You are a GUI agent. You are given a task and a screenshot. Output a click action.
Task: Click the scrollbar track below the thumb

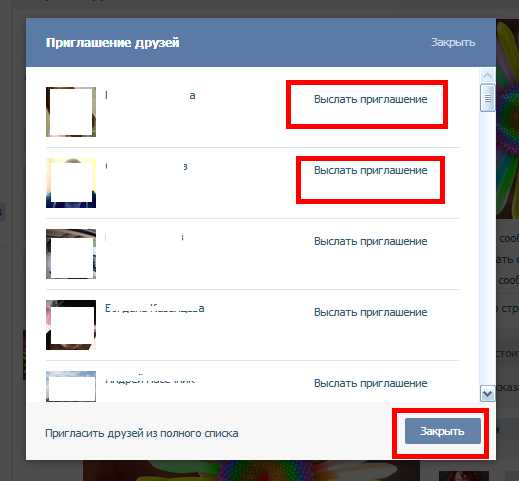pos(487,249)
